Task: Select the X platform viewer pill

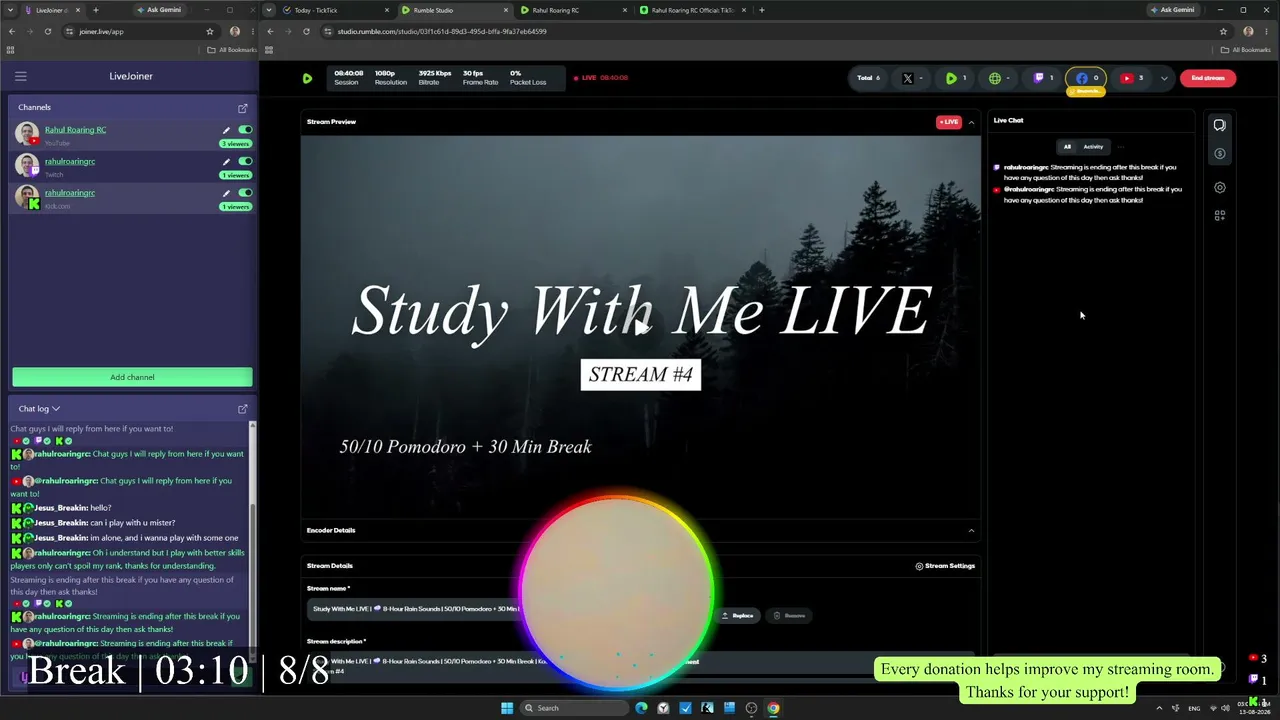Action: [x=911, y=78]
